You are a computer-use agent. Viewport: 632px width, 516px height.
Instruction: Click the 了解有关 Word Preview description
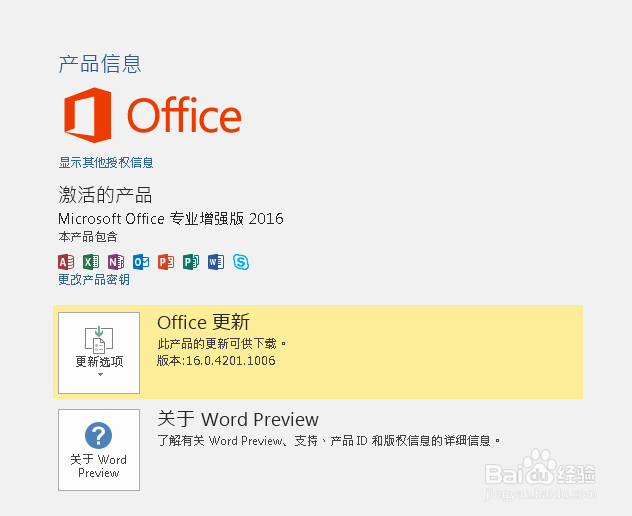[329, 441]
